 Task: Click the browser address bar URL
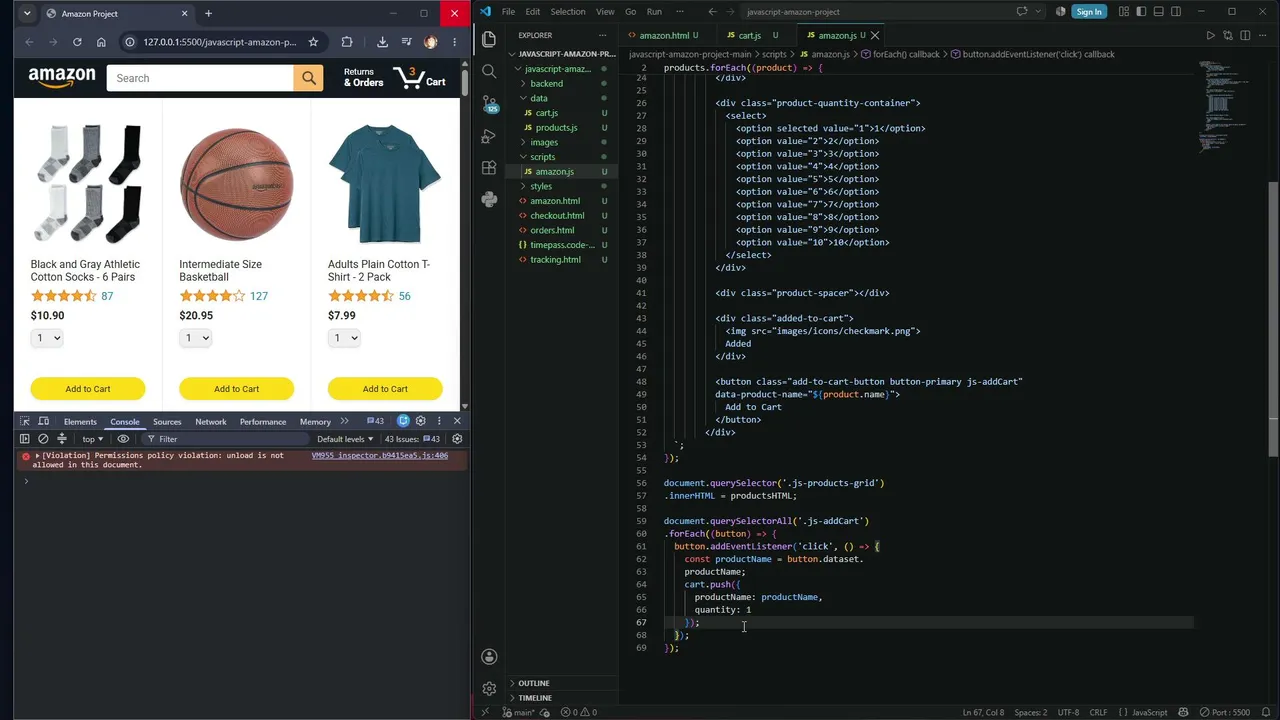219,42
